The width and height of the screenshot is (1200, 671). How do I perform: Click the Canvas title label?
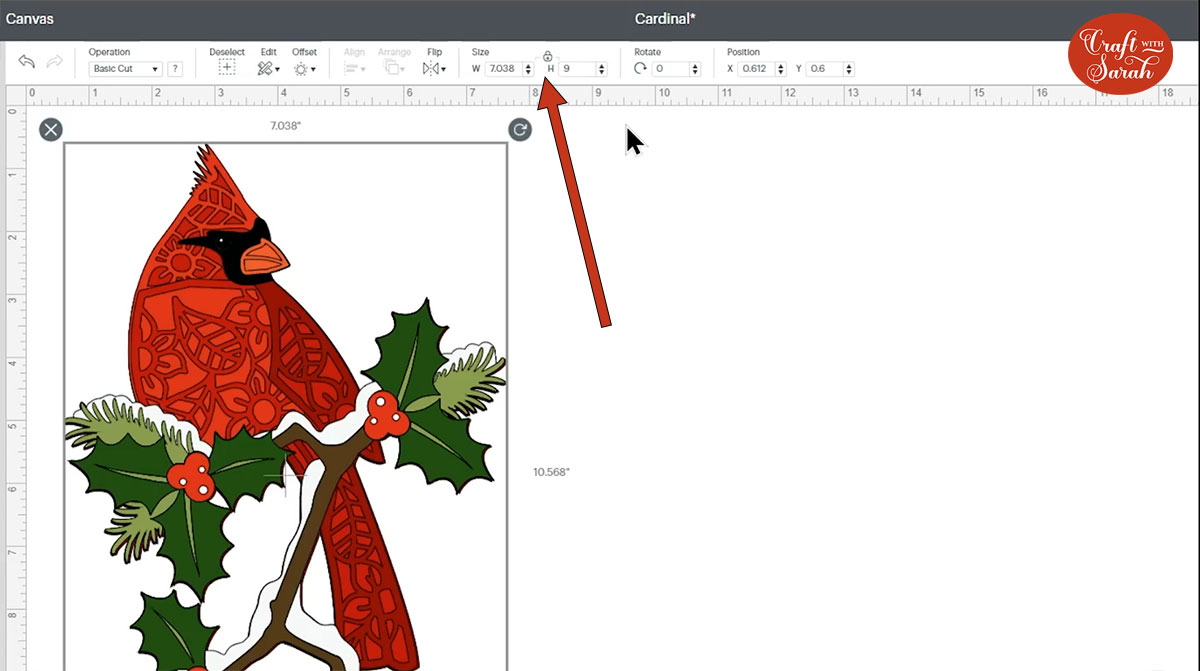pos(30,19)
